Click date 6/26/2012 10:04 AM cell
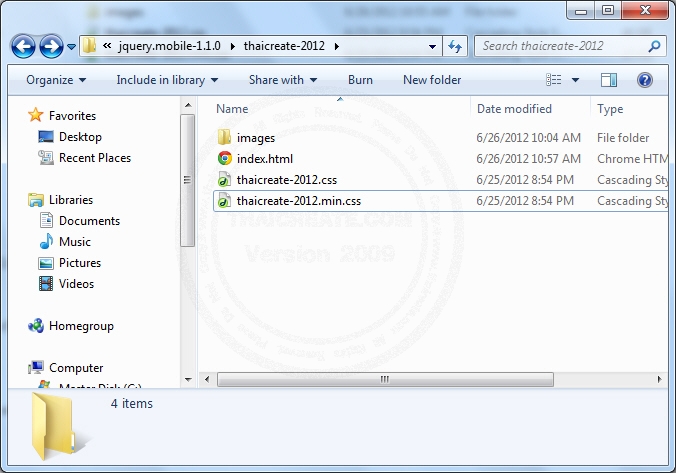676x473 pixels. [528, 138]
